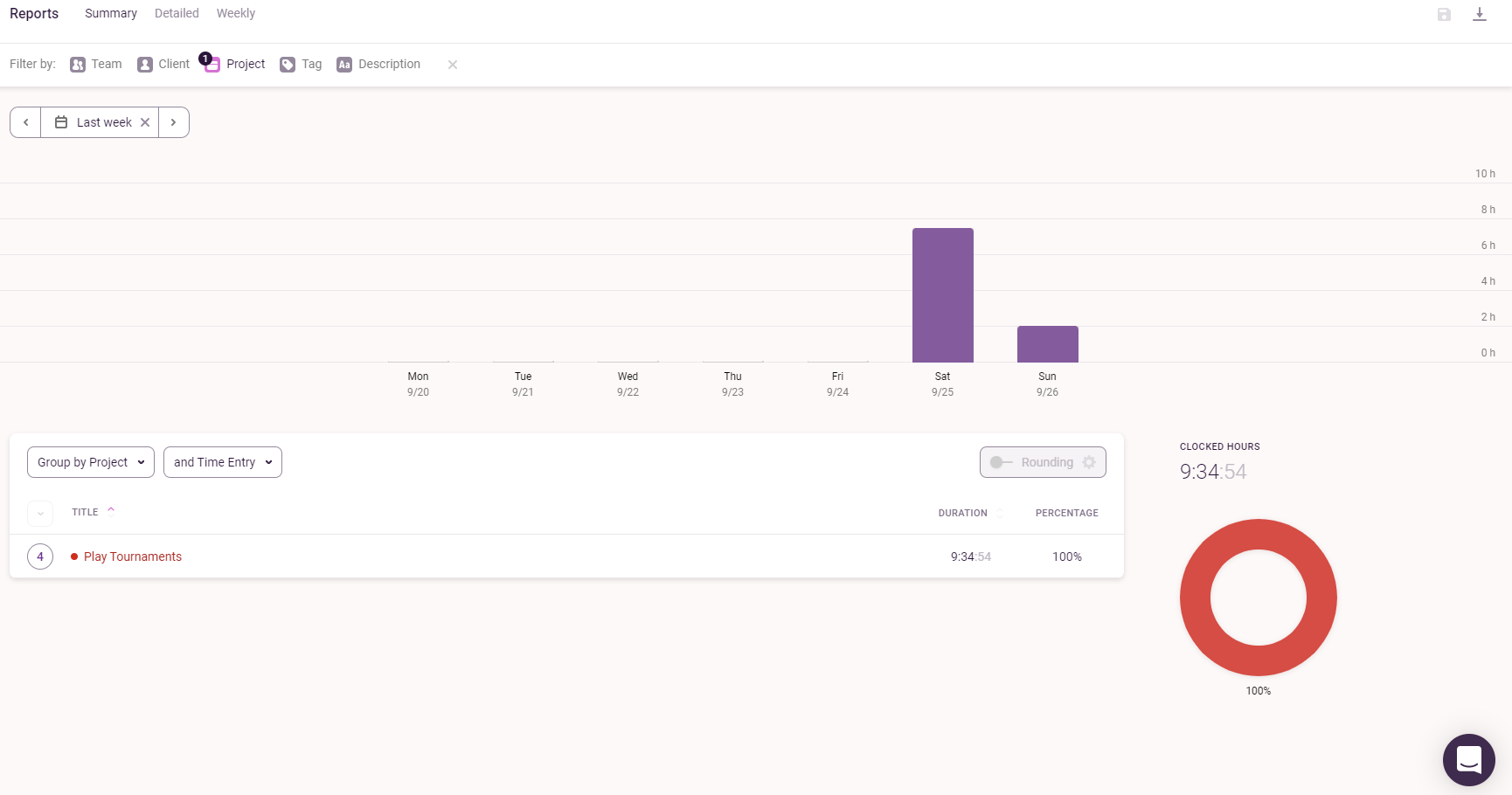Go to the previous week
1512x795 pixels.
click(x=26, y=122)
